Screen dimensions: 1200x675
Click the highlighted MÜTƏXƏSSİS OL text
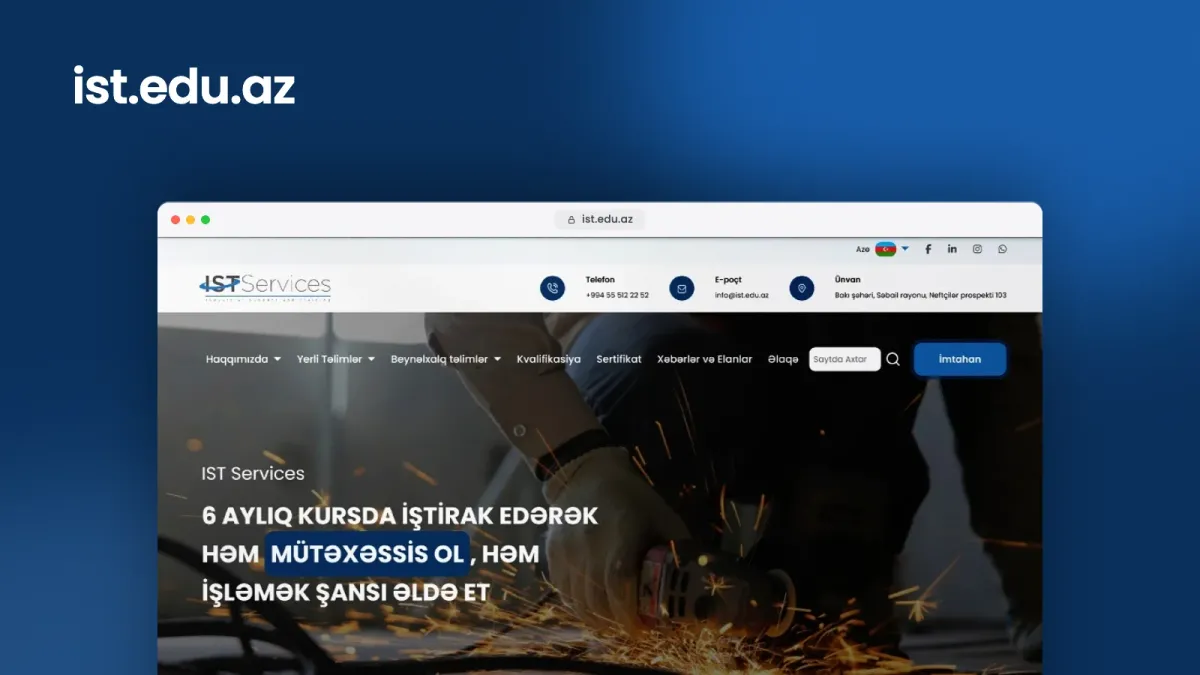367,554
